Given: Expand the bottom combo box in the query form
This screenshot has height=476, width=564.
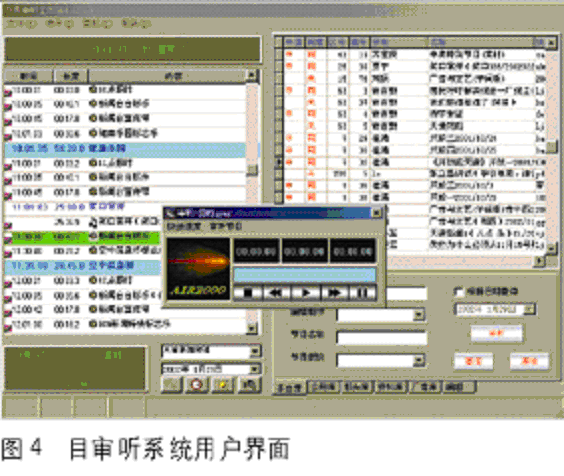Looking at the screenshot, I should [x=419, y=360].
